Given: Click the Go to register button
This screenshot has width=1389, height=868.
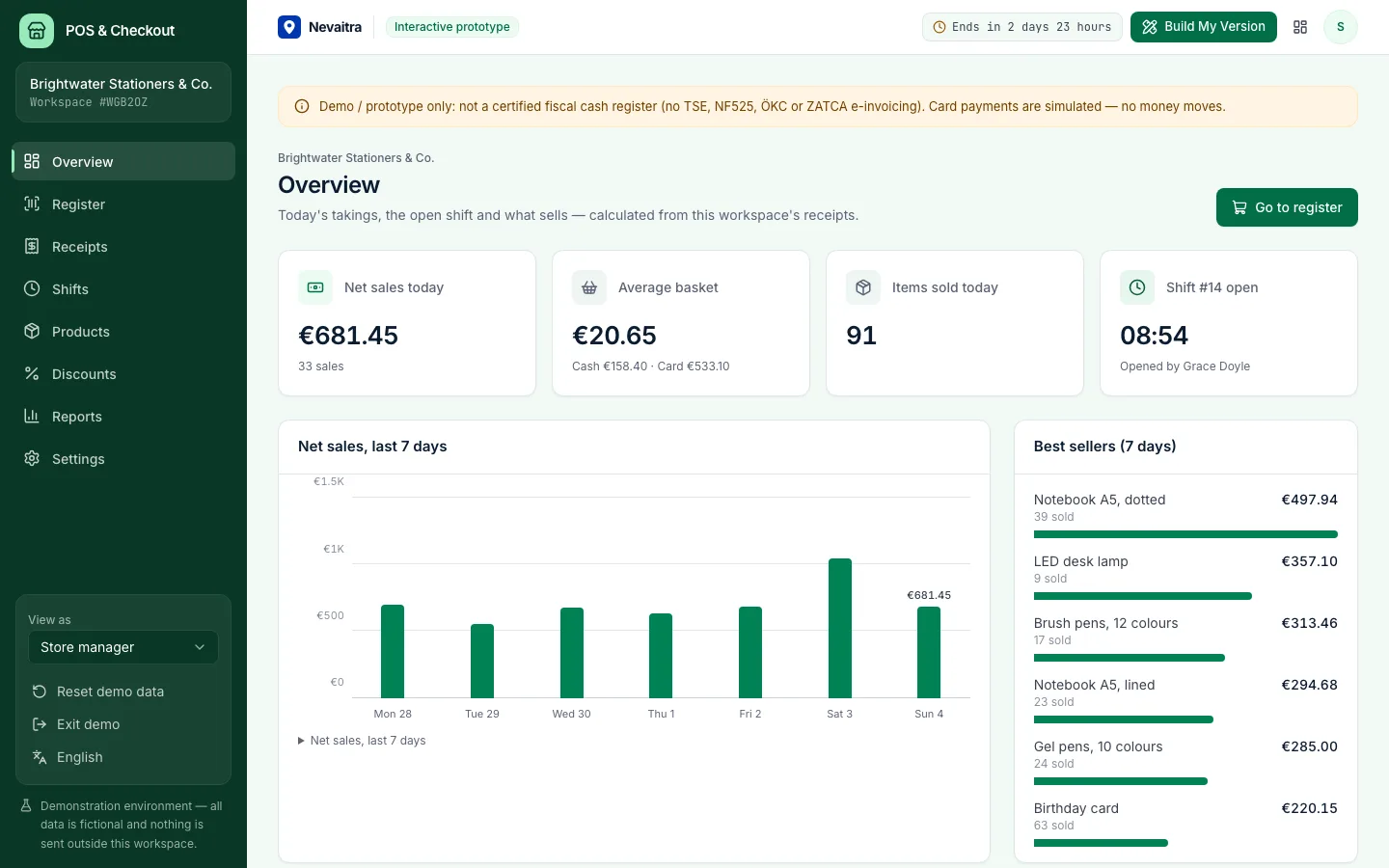Looking at the screenshot, I should [1287, 207].
